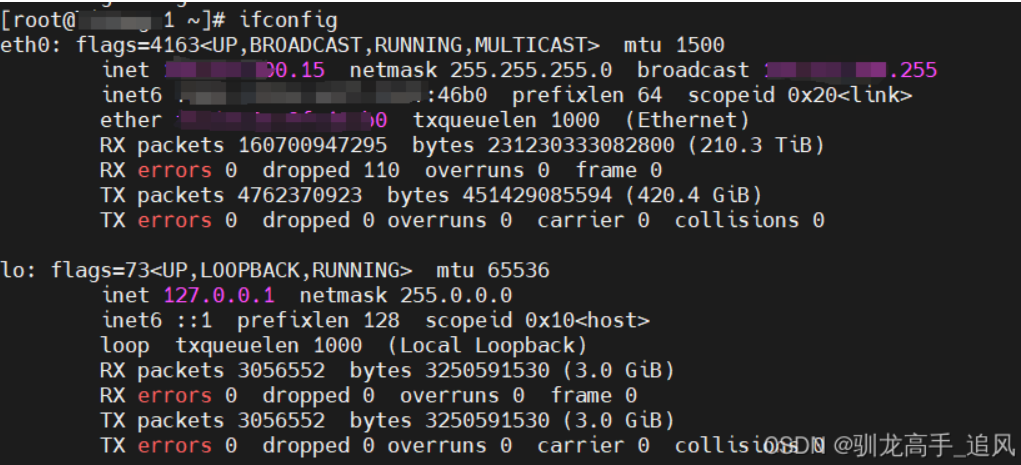Click the red RX errors text under eth0

[x=175, y=170]
